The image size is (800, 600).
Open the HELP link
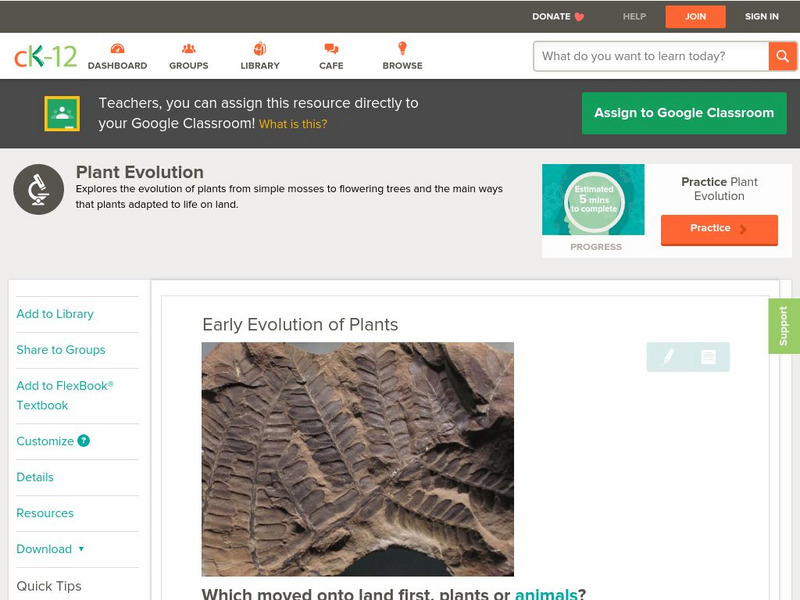pyautogui.click(x=634, y=17)
